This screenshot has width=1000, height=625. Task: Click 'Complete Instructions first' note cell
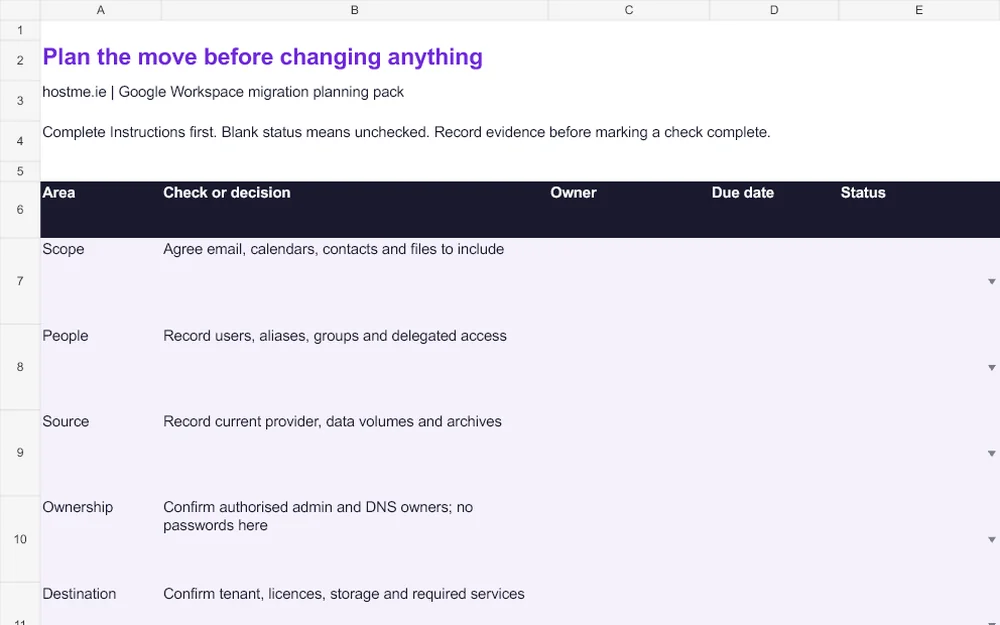(x=406, y=132)
